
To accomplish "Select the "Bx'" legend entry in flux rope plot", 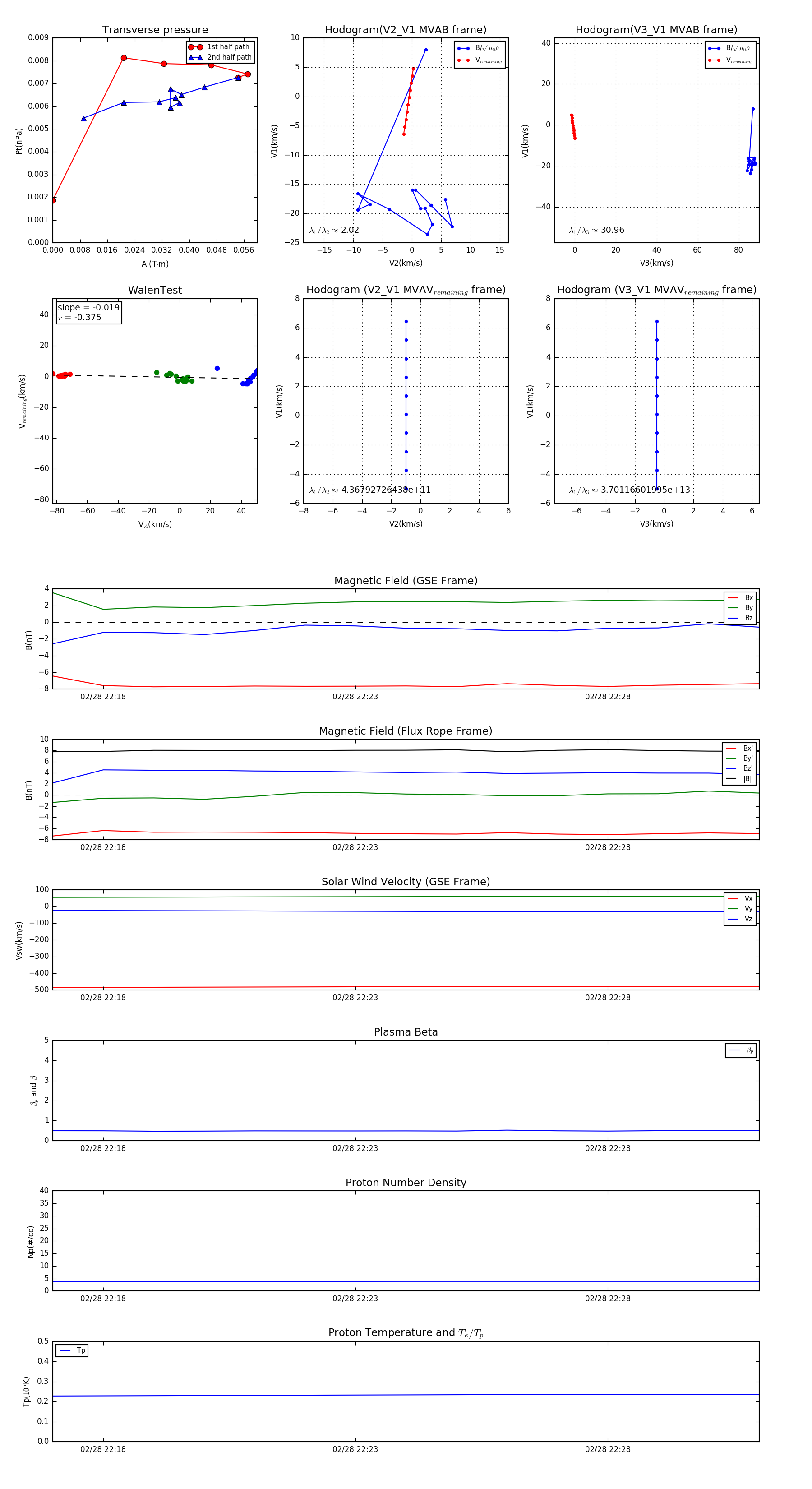I will click(740, 749).
